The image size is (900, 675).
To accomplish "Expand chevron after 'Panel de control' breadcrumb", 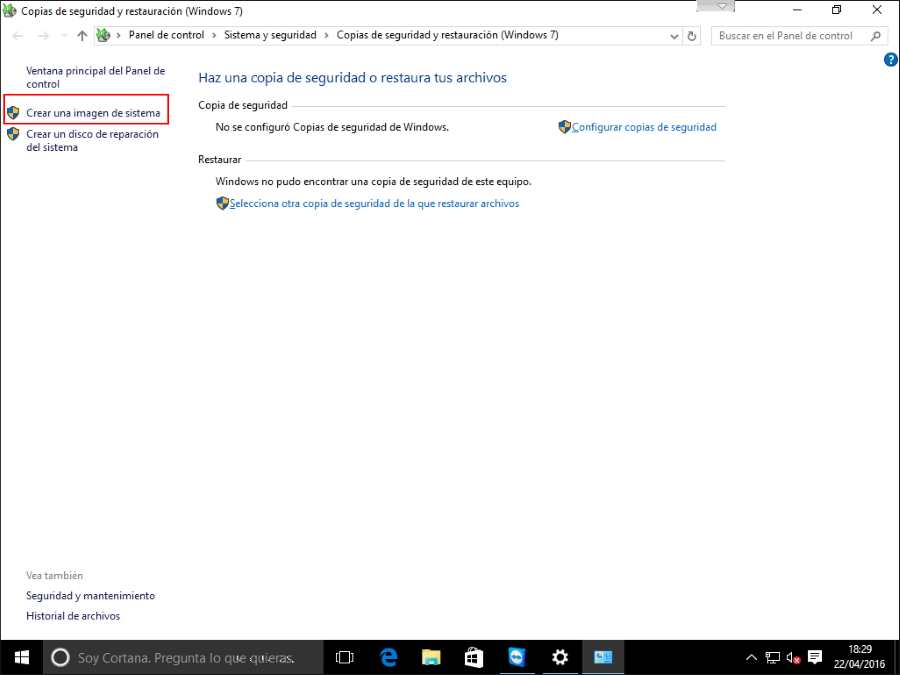I will point(214,36).
